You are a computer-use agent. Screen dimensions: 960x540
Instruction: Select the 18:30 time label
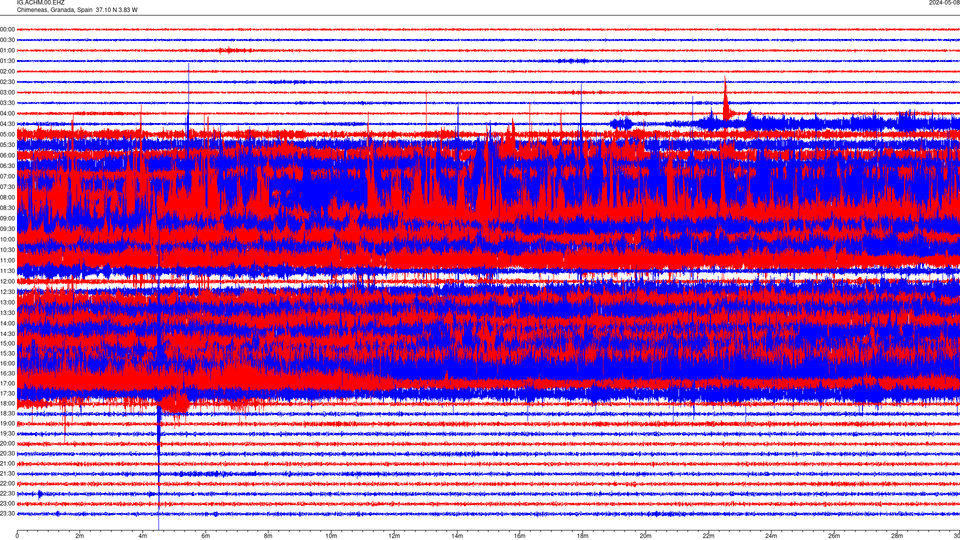point(7,413)
